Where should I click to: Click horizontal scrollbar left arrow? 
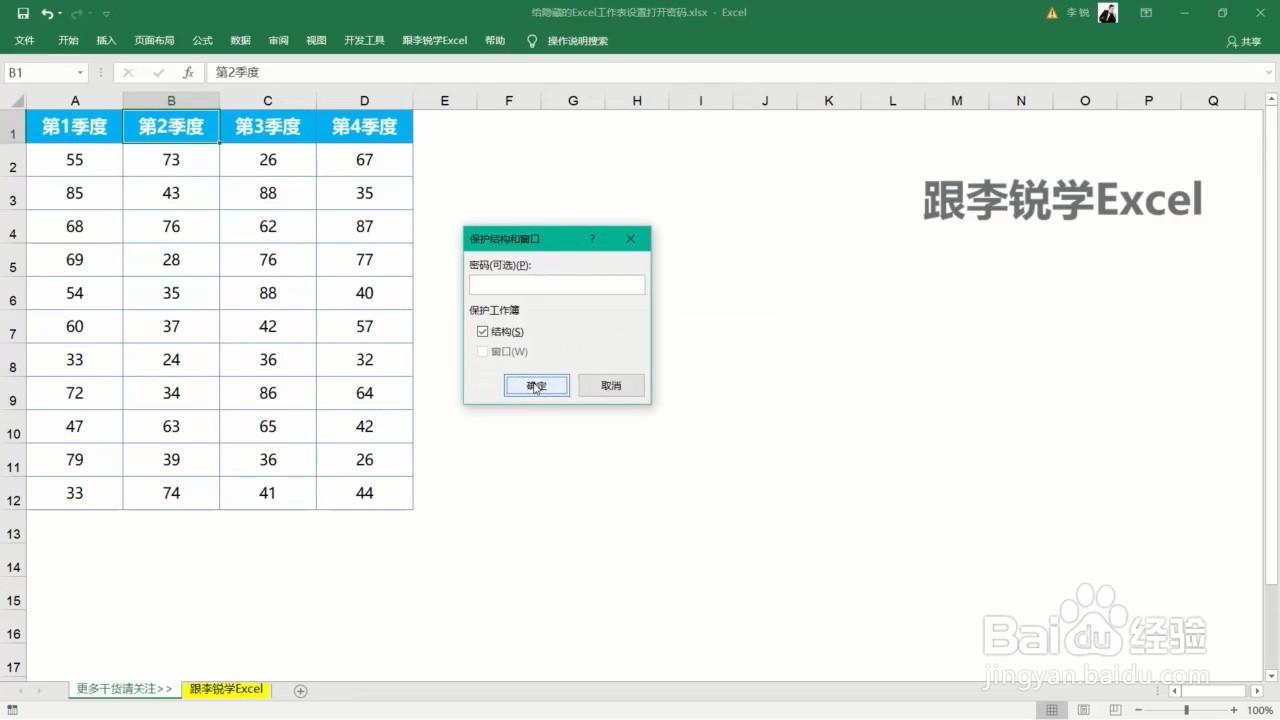pos(1175,691)
